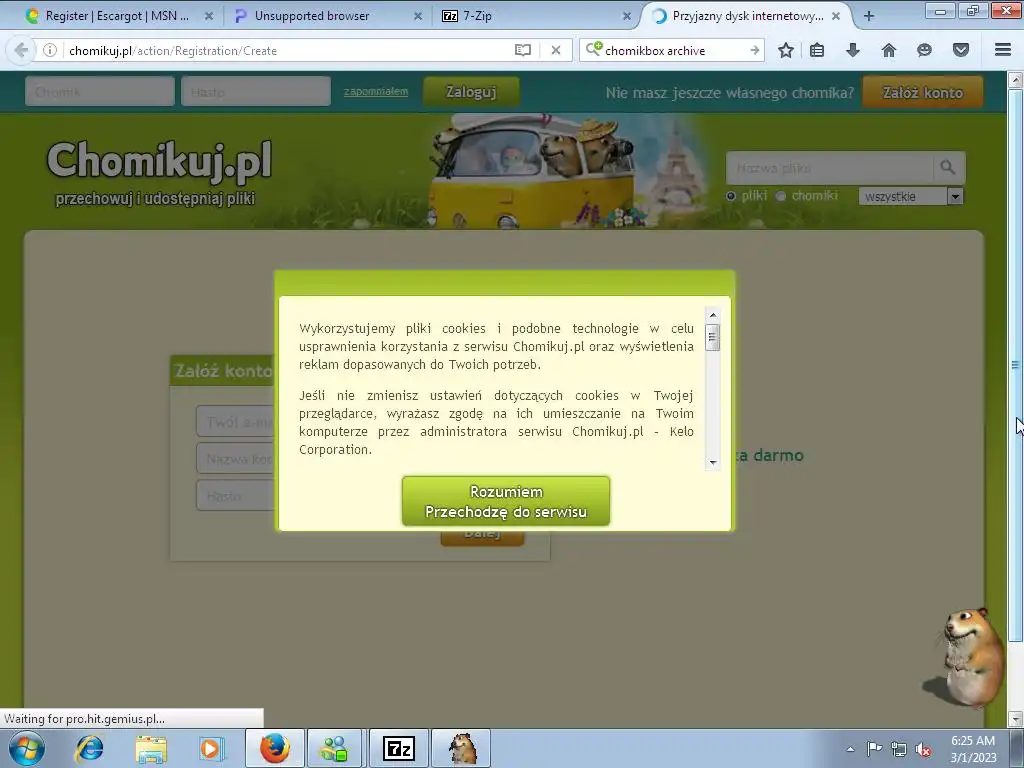Open the network tray icon

(899, 748)
